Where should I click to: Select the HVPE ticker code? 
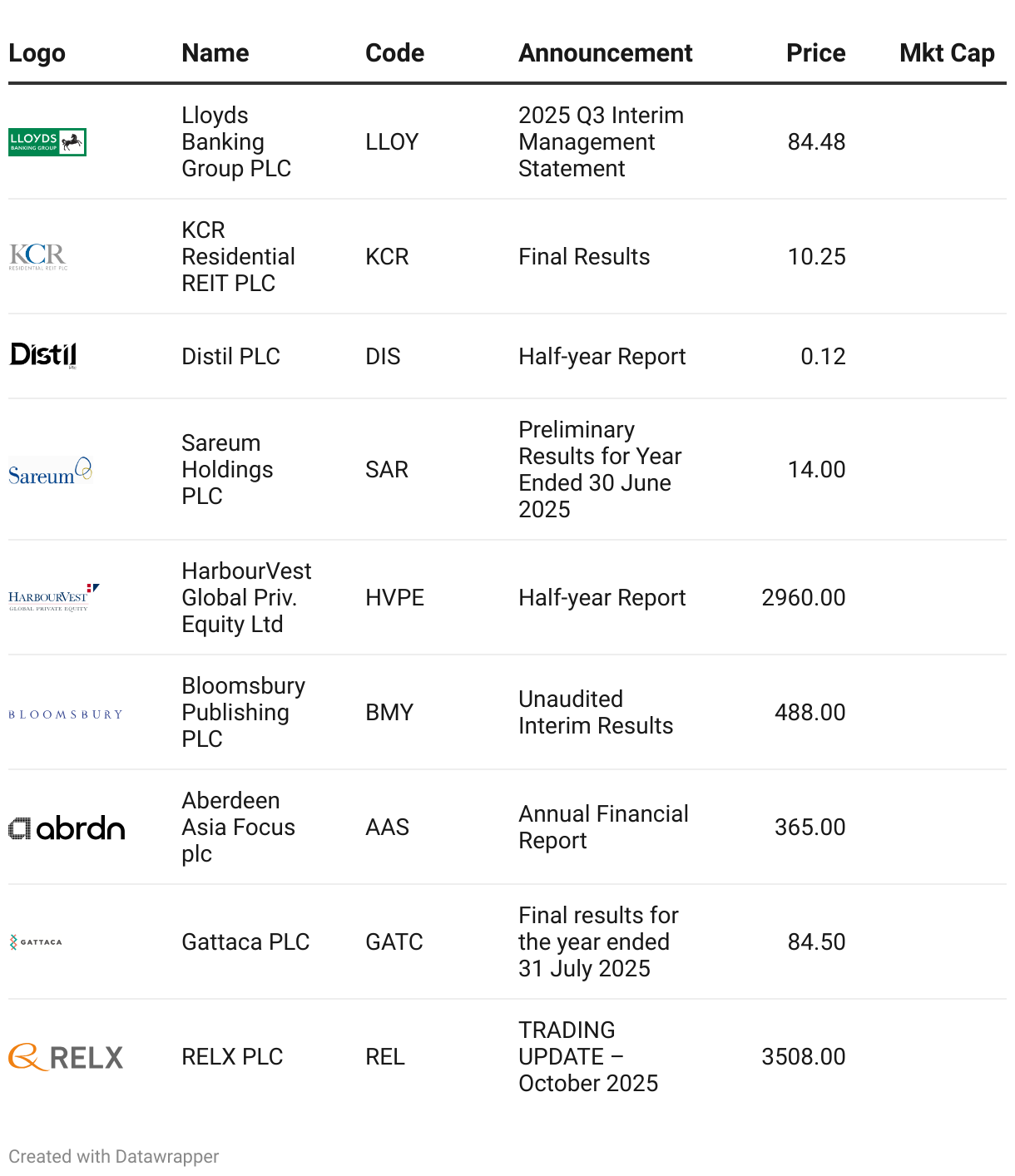coord(395,598)
